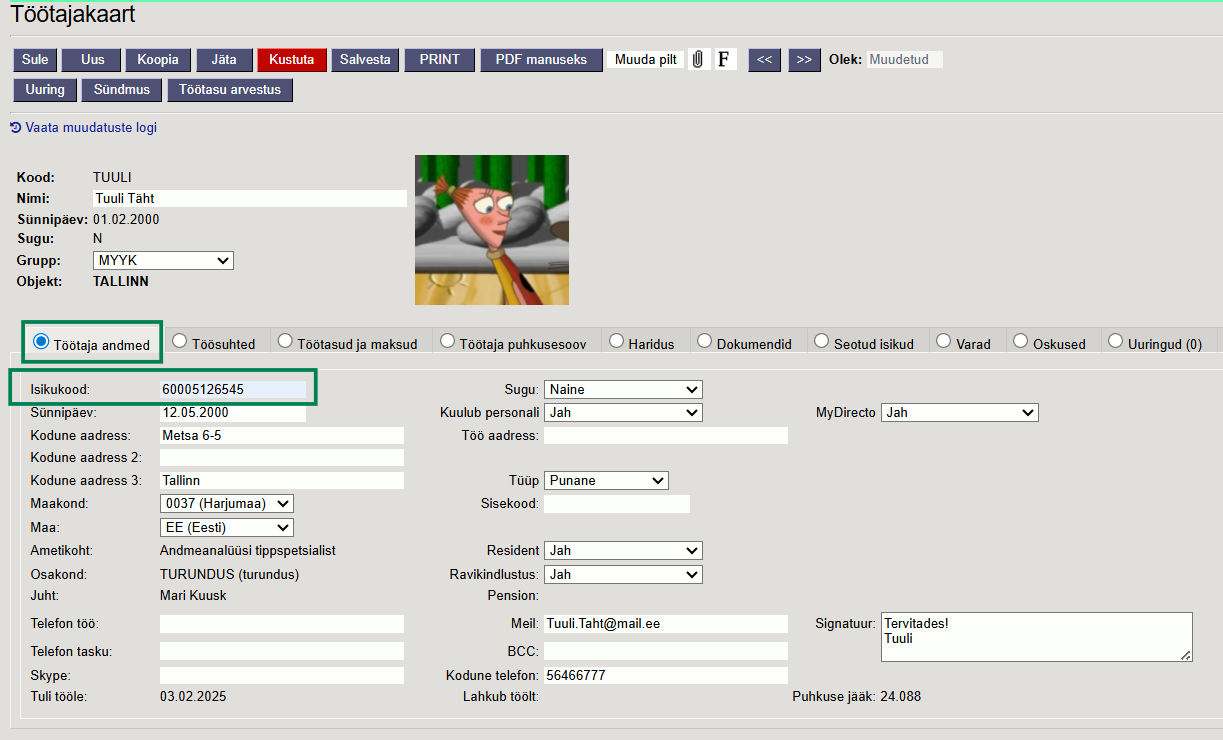Switch to the Oskused tab

pyautogui.click(x=1020, y=341)
